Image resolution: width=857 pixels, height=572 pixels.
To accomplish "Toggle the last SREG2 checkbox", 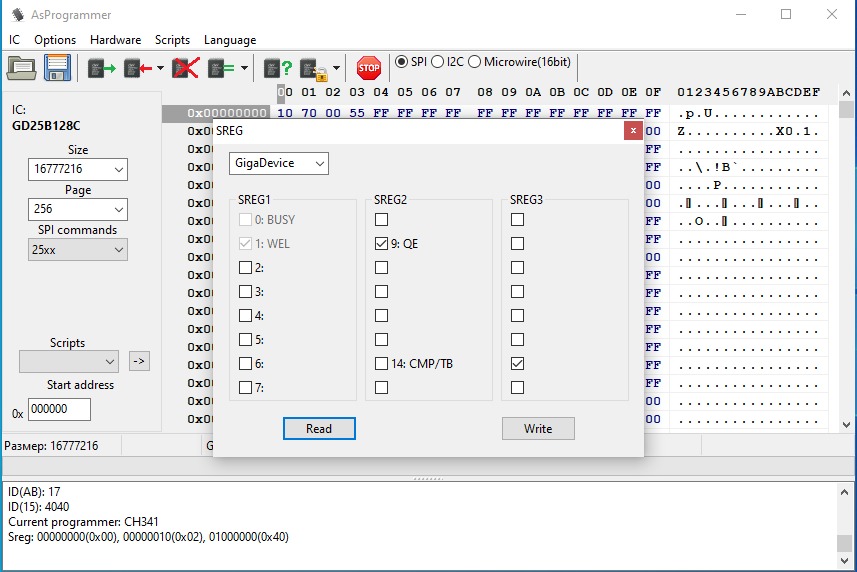I will click(x=381, y=388).
